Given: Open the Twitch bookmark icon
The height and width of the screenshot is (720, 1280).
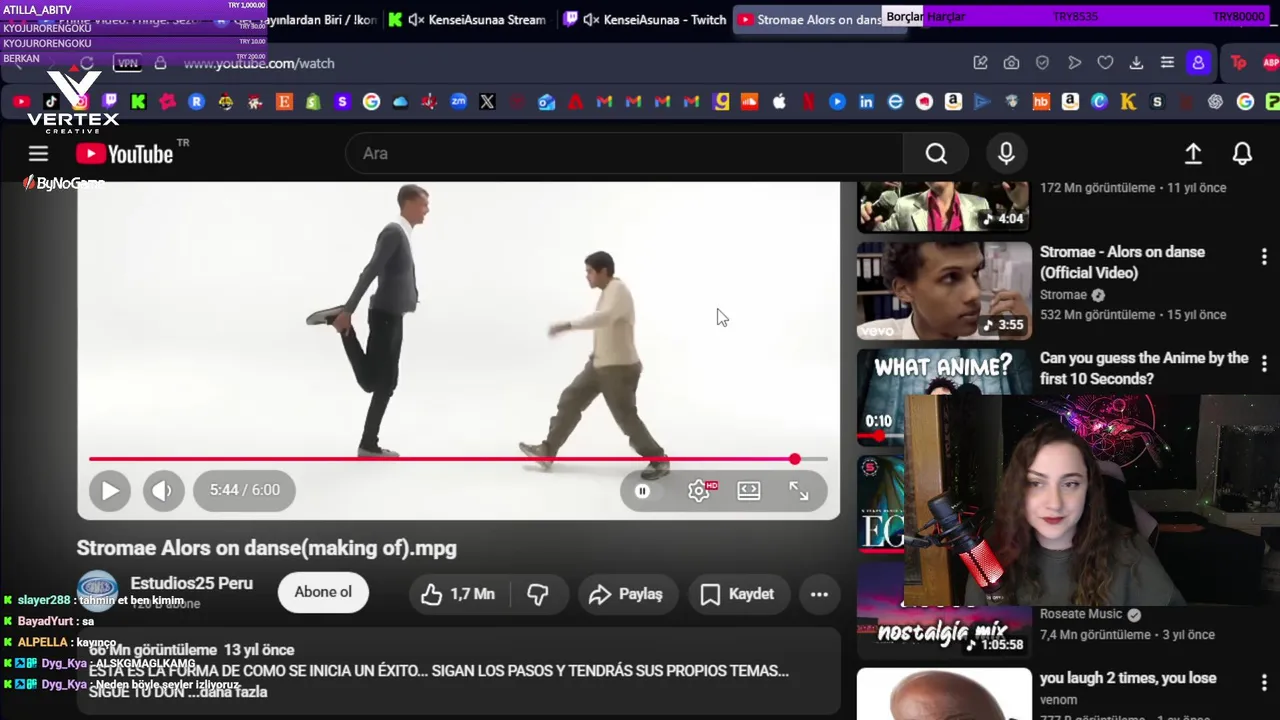Looking at the screenshot, I should [109, 101].
